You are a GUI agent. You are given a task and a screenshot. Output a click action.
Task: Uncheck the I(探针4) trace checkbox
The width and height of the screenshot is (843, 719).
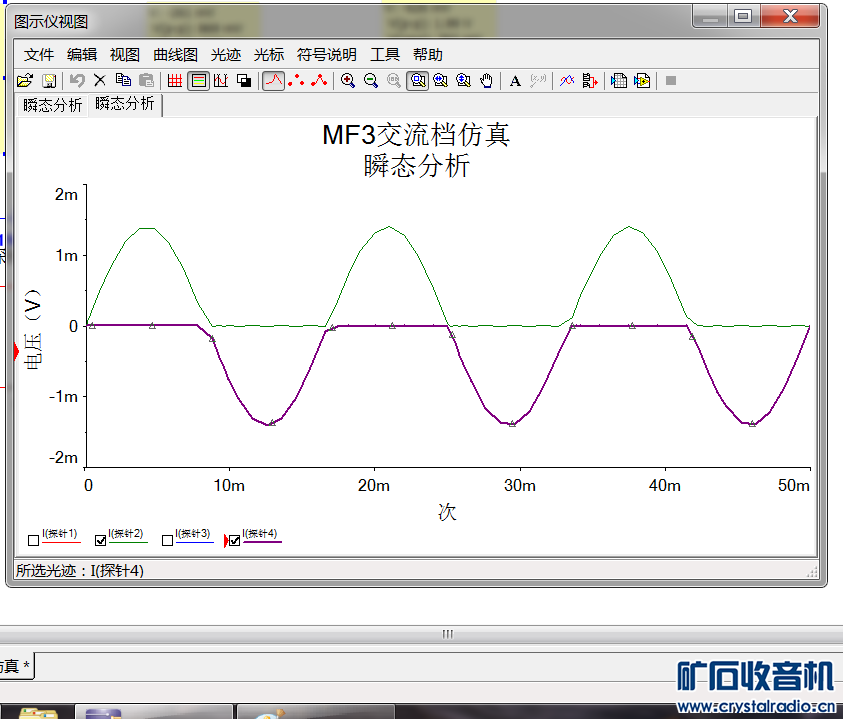(x=235, y=540)
